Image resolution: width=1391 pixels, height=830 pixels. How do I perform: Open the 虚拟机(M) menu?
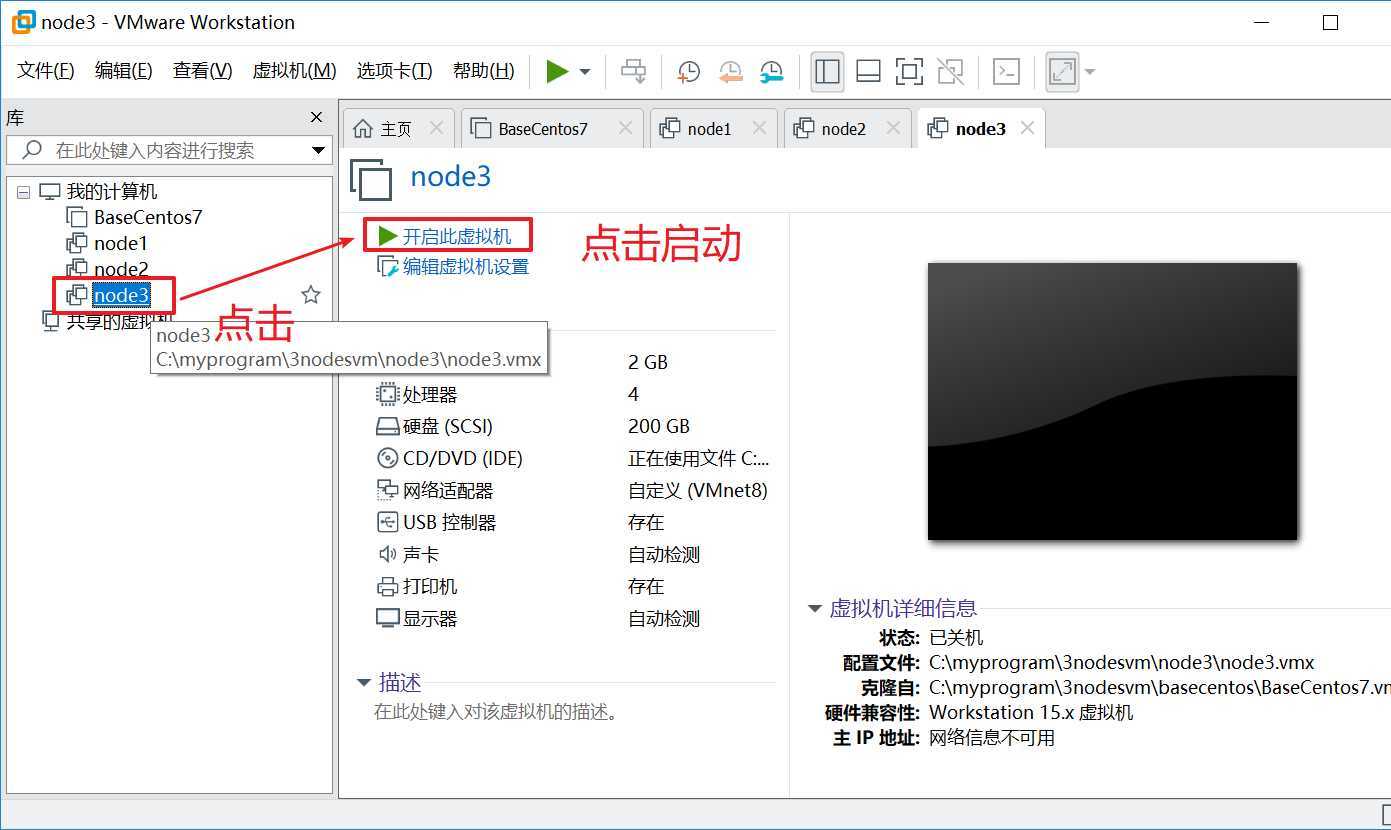294,70
